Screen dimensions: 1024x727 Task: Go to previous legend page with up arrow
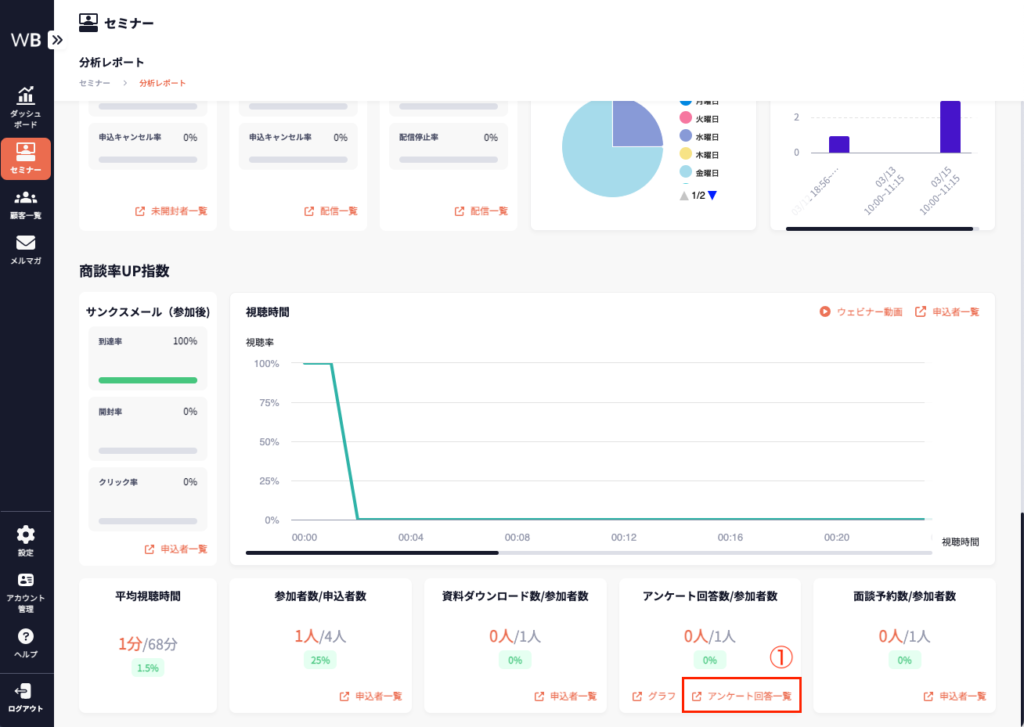684,196
